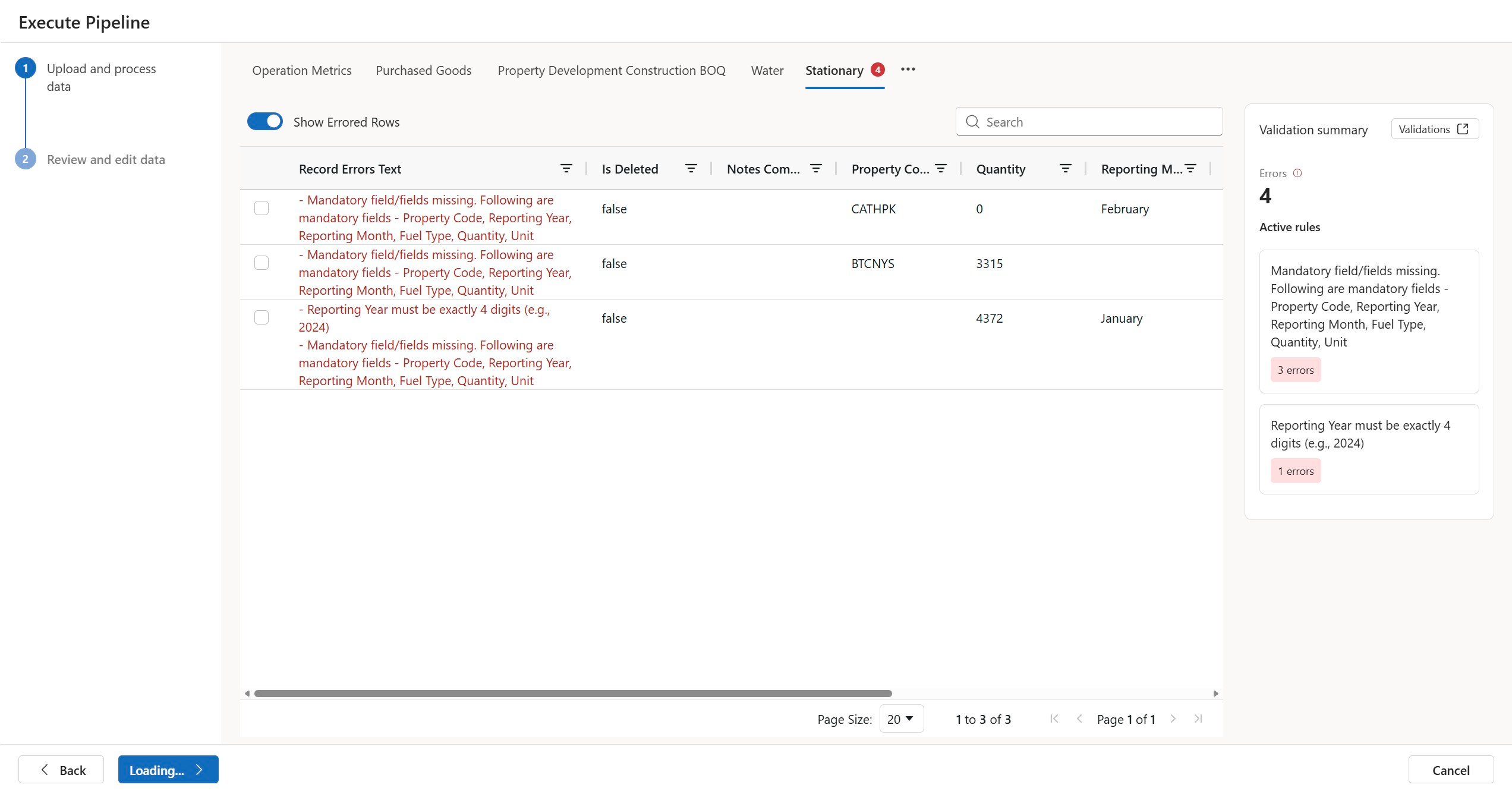Open the Page Size dropdown
Viewport: 1512px width, 794px height.
pyautogui.click(x=900, y=719)
